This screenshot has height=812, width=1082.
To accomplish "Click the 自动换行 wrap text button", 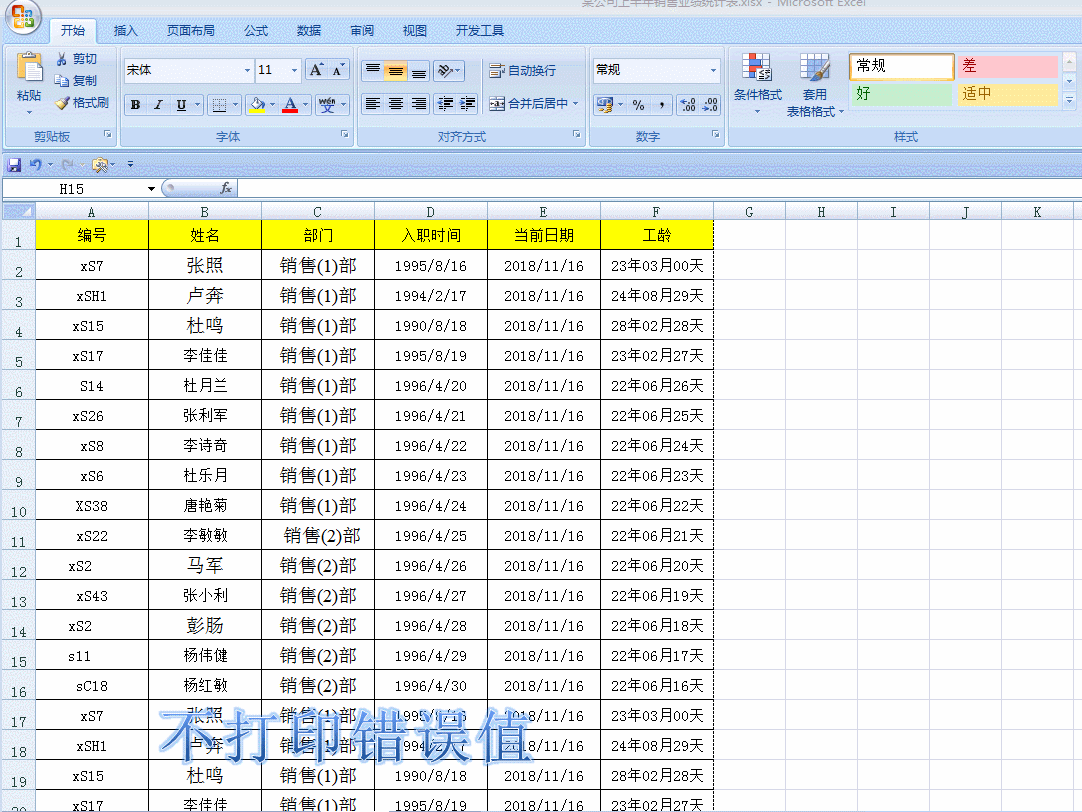I will pyautogui.click(x=522, y=70).
